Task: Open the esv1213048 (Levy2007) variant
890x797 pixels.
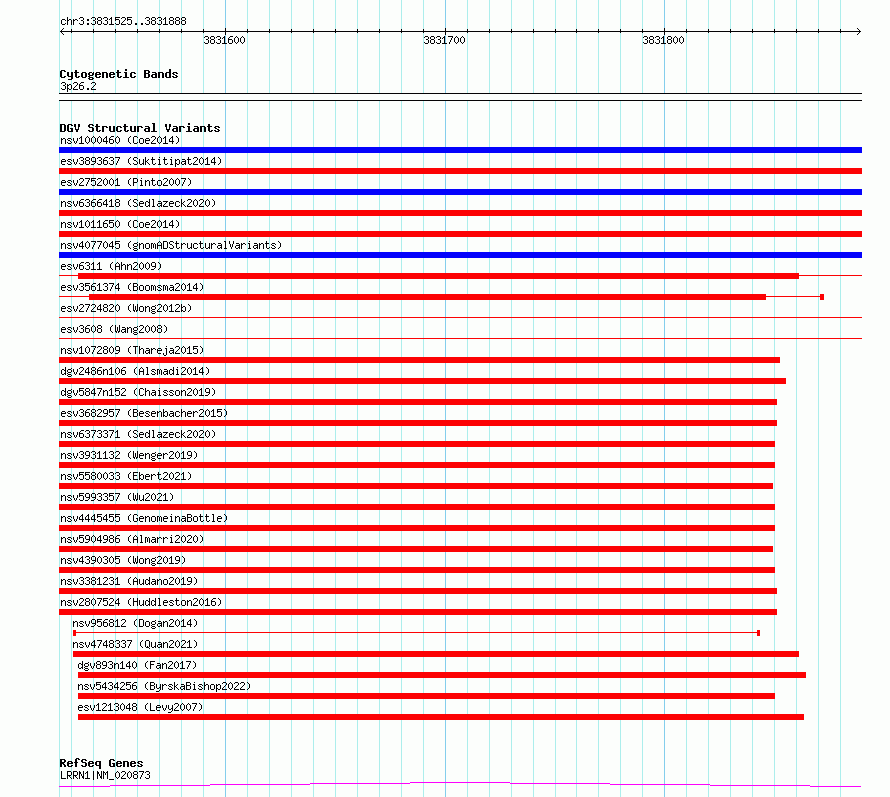Action: click(x=140, y=707)
